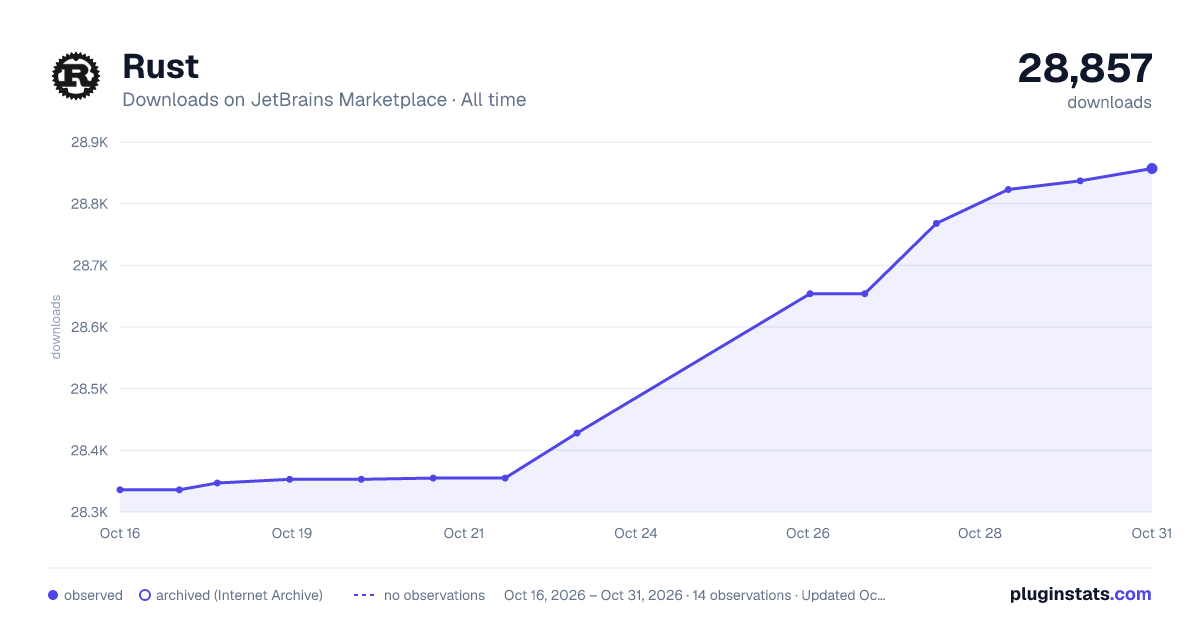
Task: Select the first data point at Oct 16
Action: click(120, 490)
